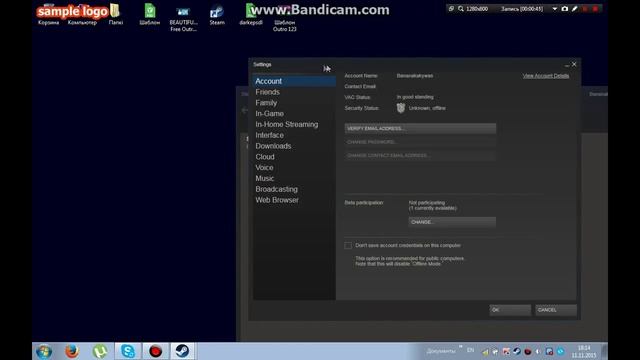Open the Broadcasting settings category
Screen dimensions: 640x360
click(x=294, y=189)
